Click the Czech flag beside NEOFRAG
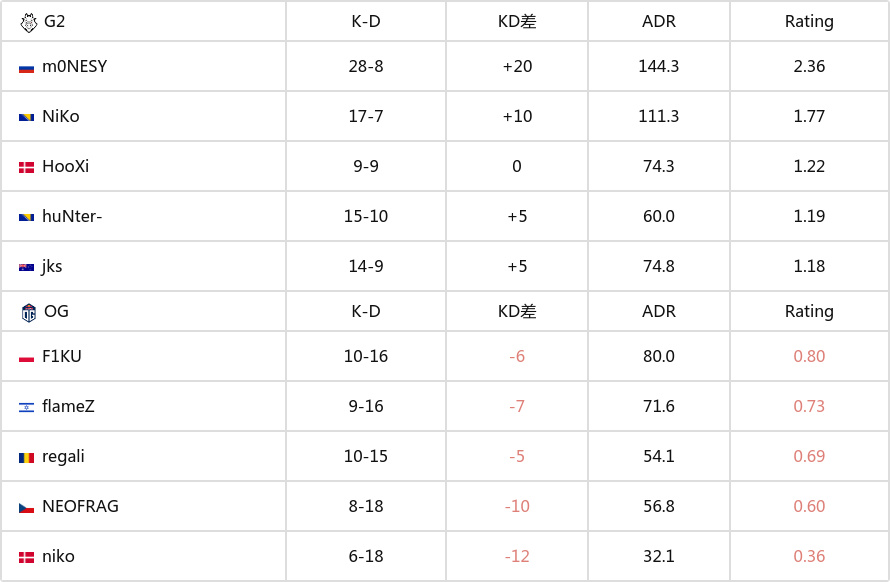This screenshot has width=890, height=582. pyautogui.click(x=27, y=508)
